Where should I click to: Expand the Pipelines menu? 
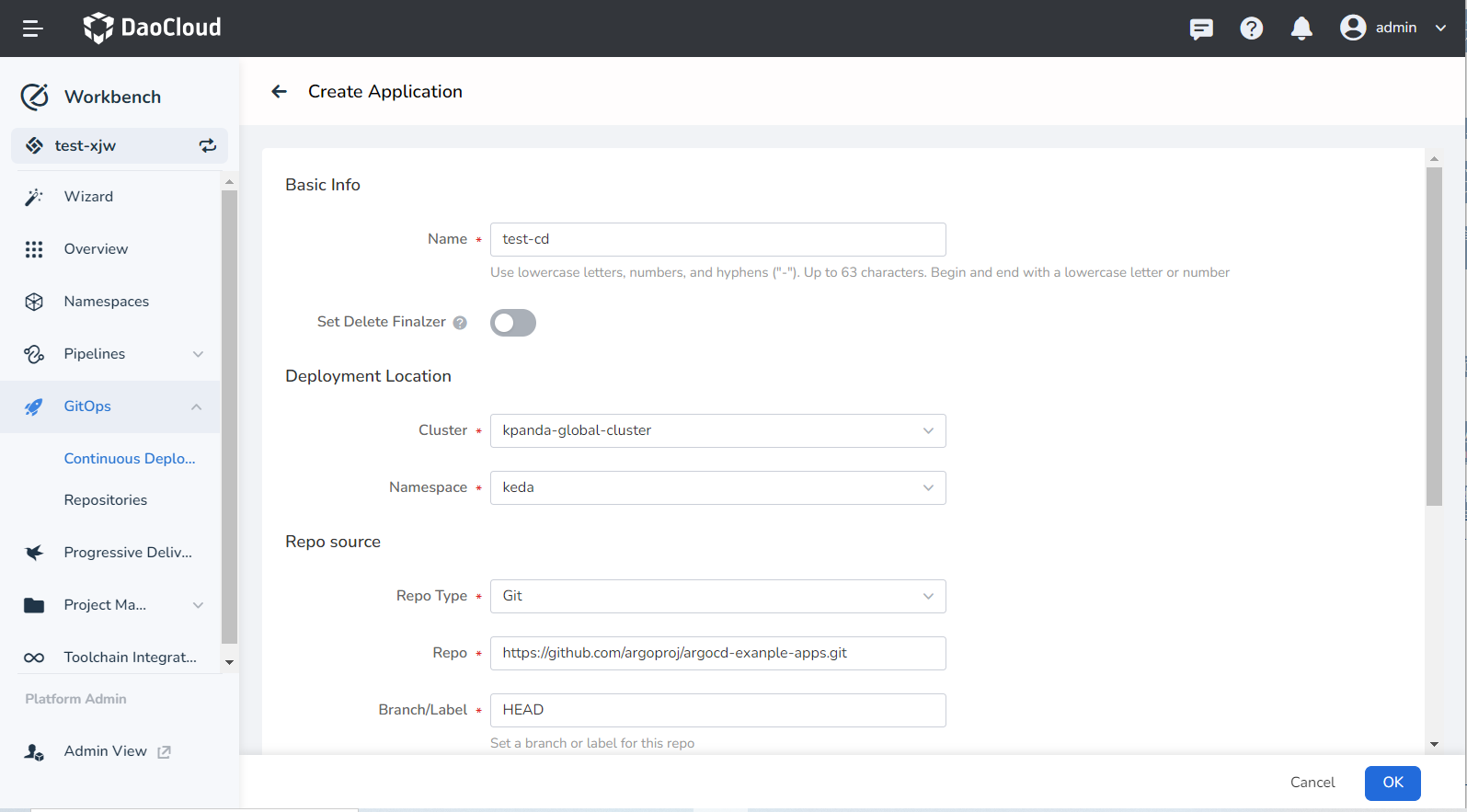click(x=198, y=354)
